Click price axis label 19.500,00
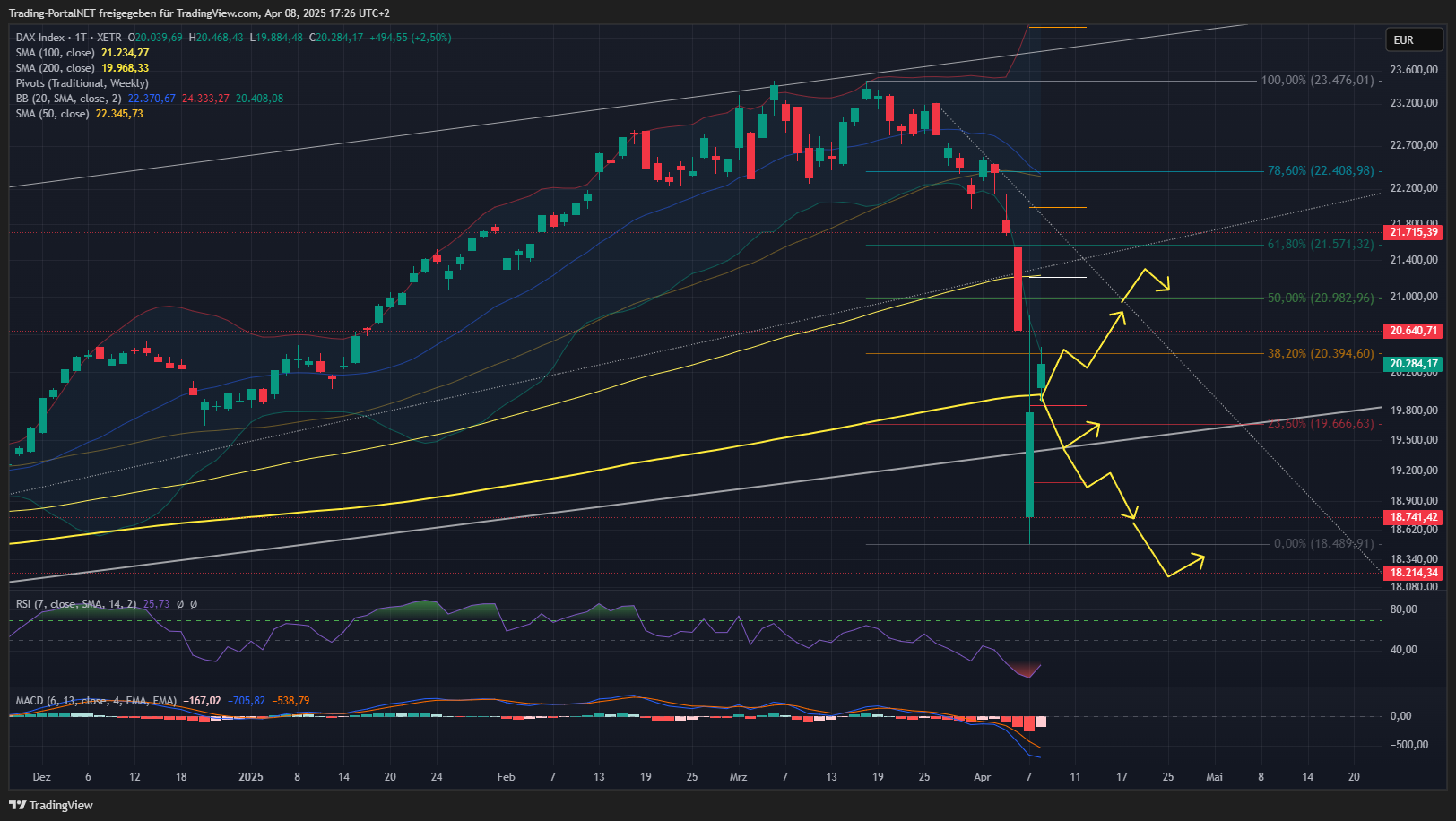The width and height of the screenshot is (1456, 821). 1414,440
